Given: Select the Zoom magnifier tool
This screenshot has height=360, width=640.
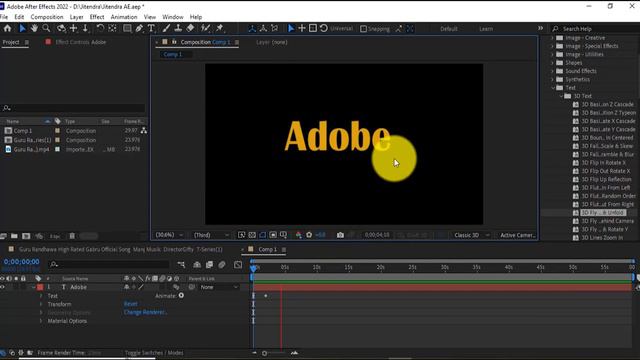Looking at the screenshot, I should pos(47,28).
